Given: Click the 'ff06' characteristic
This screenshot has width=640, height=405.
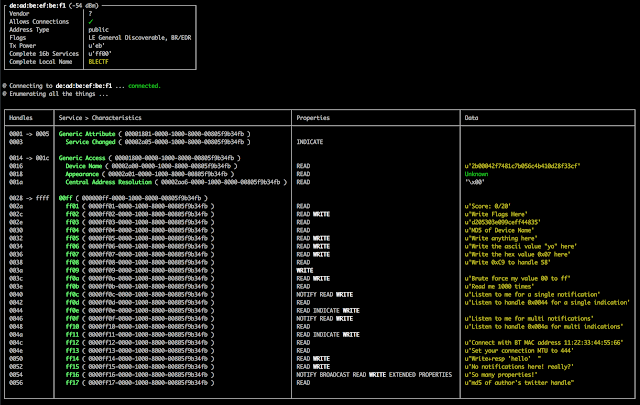Looking at the screenshot, I should point(72,246).
